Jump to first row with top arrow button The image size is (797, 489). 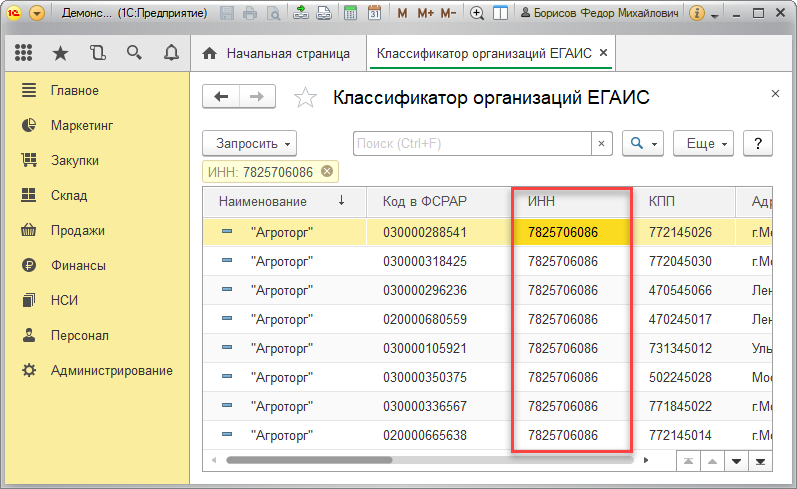pos(688,462)
